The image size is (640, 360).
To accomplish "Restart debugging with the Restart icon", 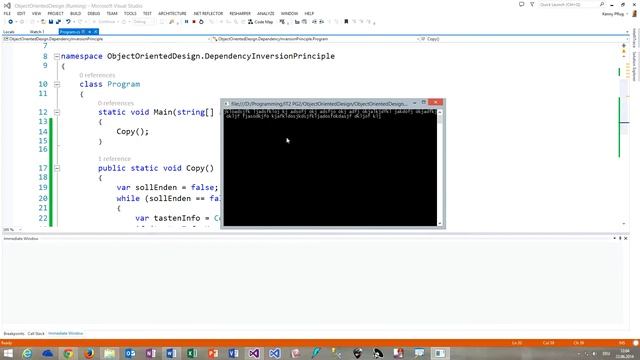I will tap(201, 22).
